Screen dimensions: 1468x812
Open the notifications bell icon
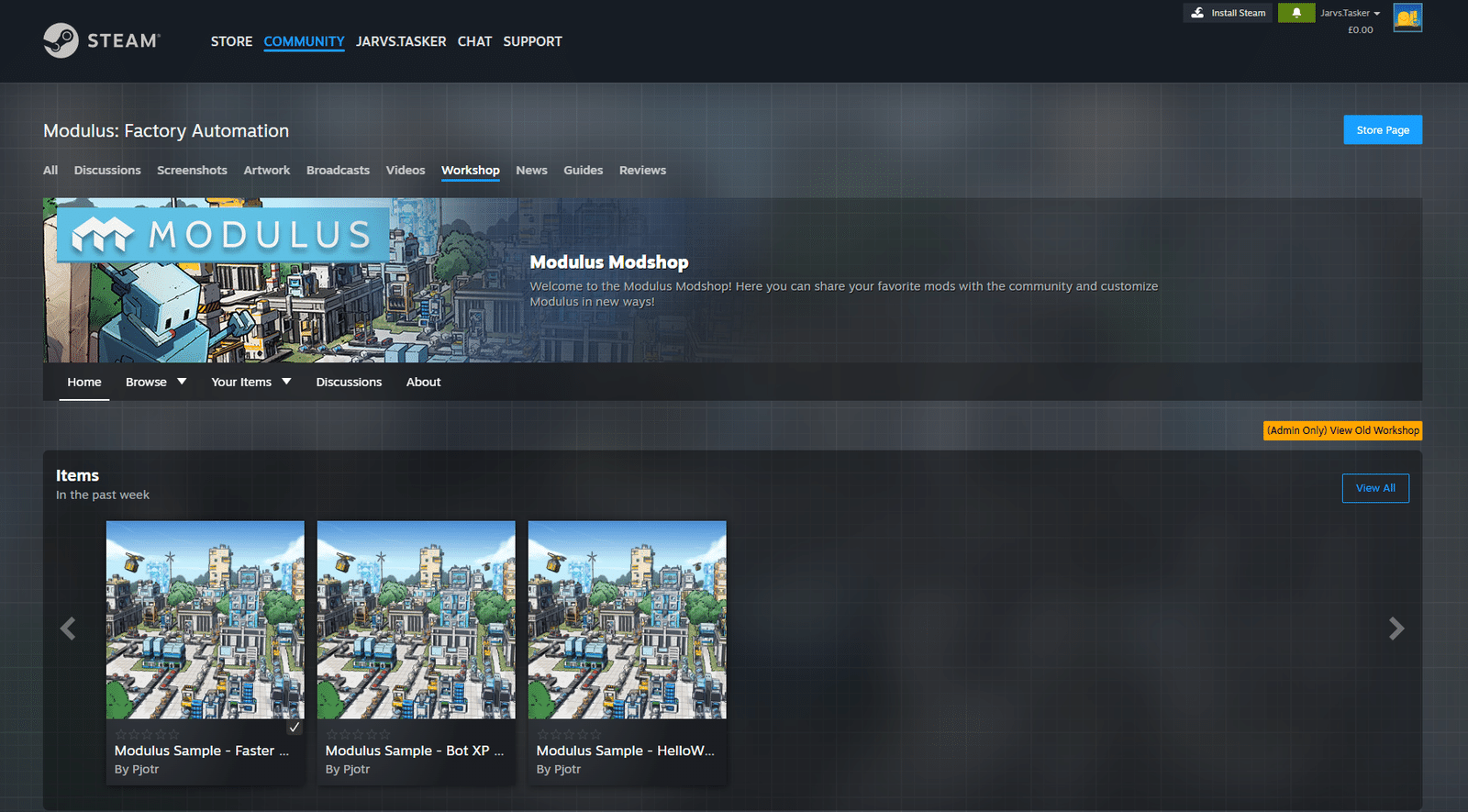coord(1296,13)
